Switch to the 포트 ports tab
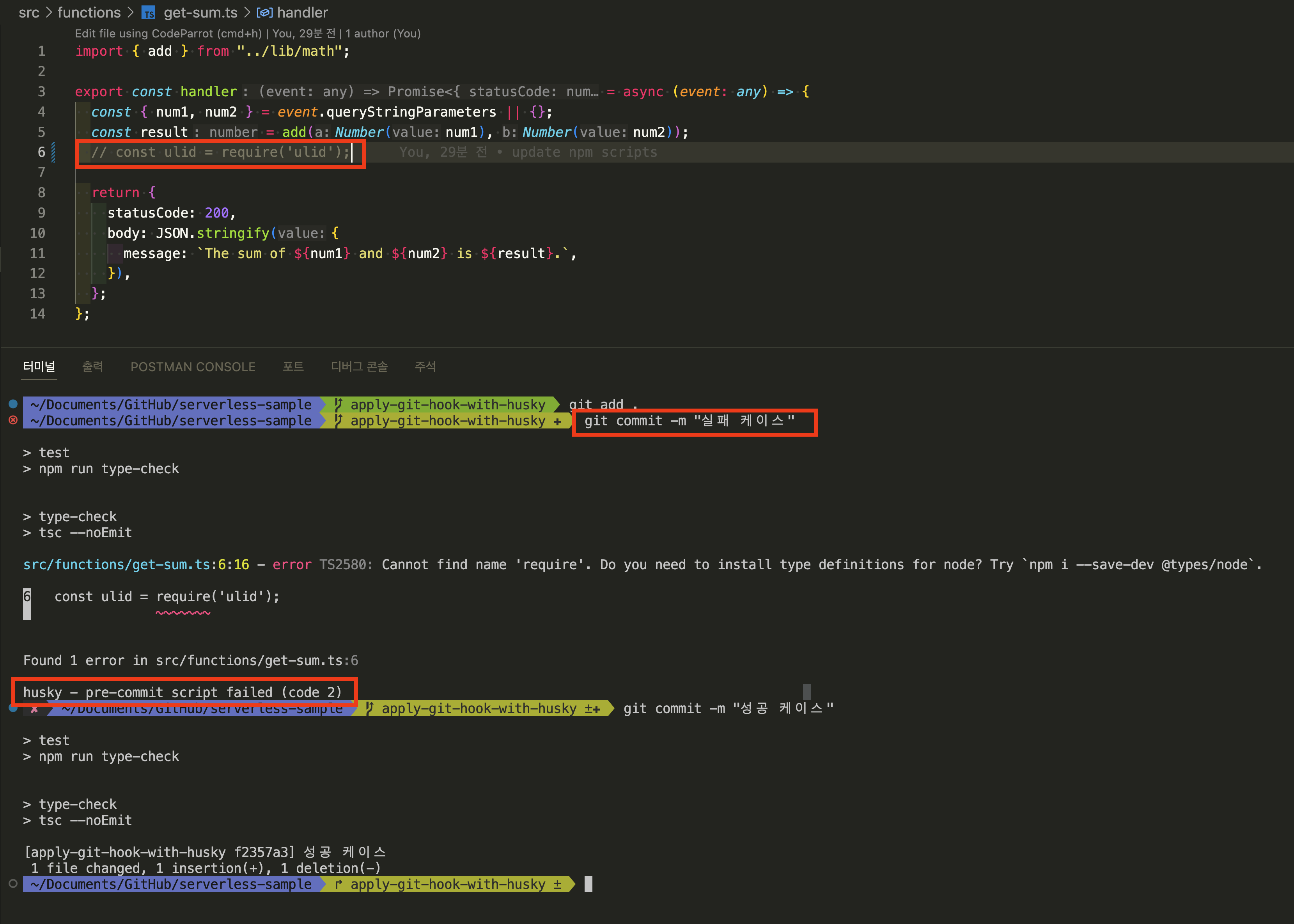This screenshot has width=1294, height=924. pos(293,366)
